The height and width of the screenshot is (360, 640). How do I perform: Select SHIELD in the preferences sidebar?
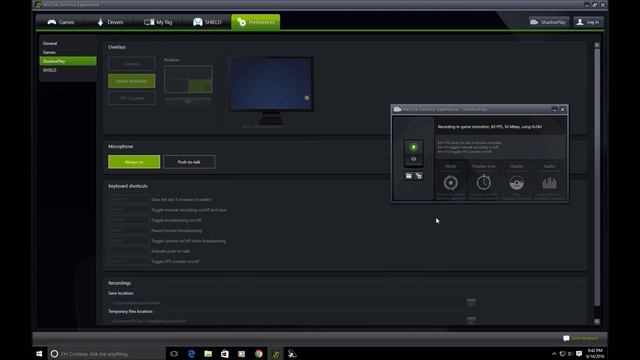68,70
